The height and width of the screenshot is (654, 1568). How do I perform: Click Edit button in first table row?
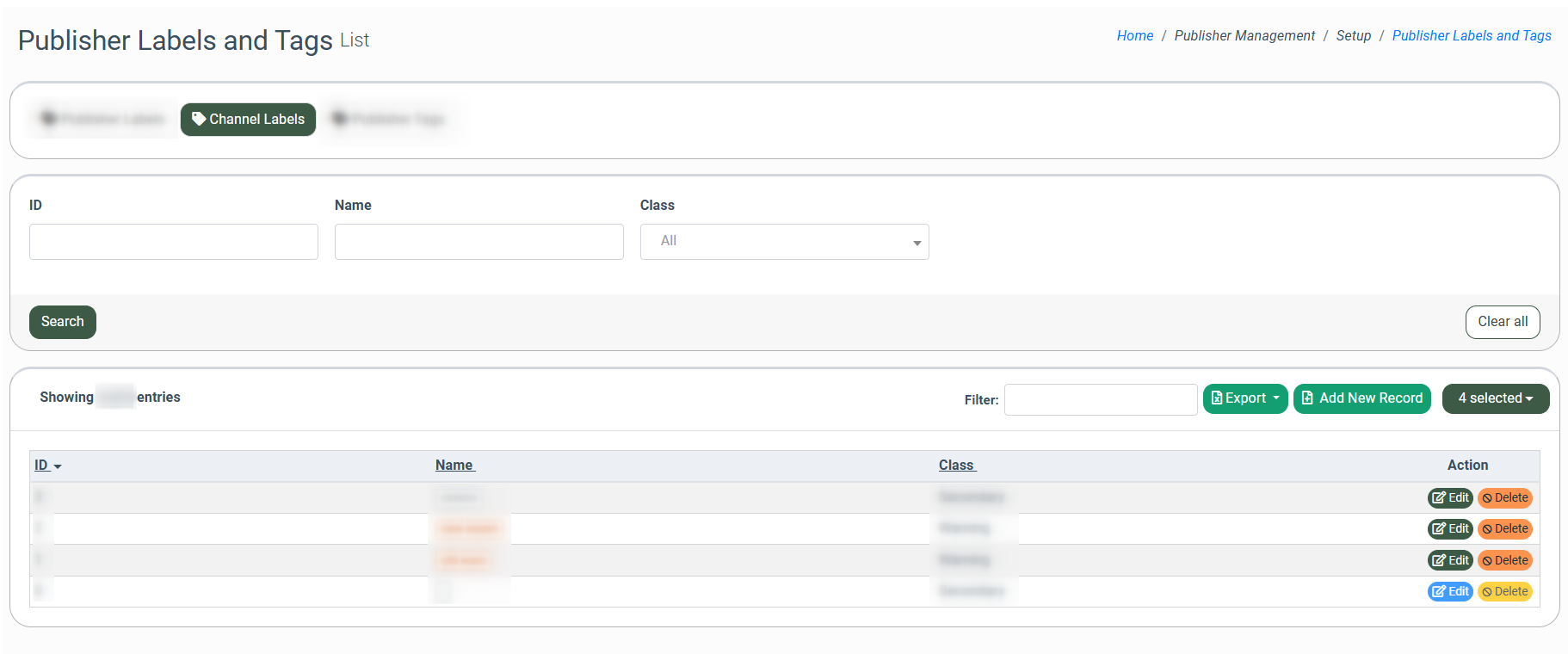coord(1450,498)
